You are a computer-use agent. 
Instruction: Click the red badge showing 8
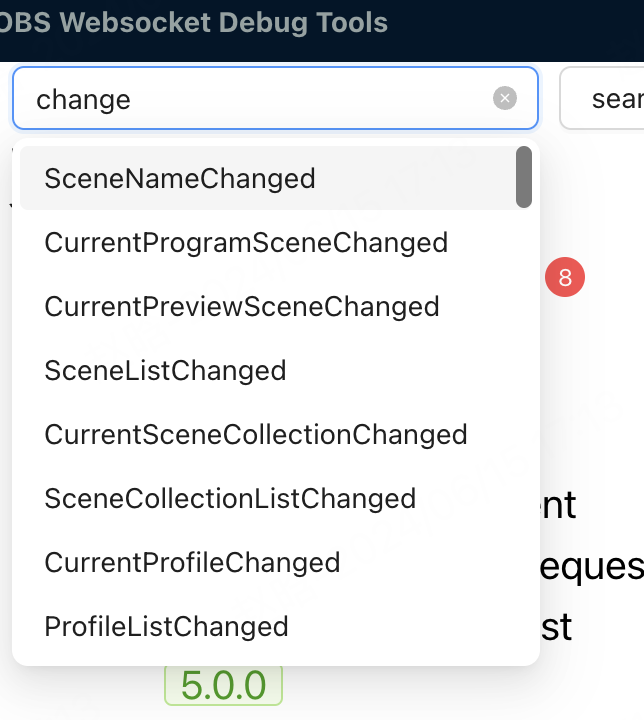pos(565,278)
